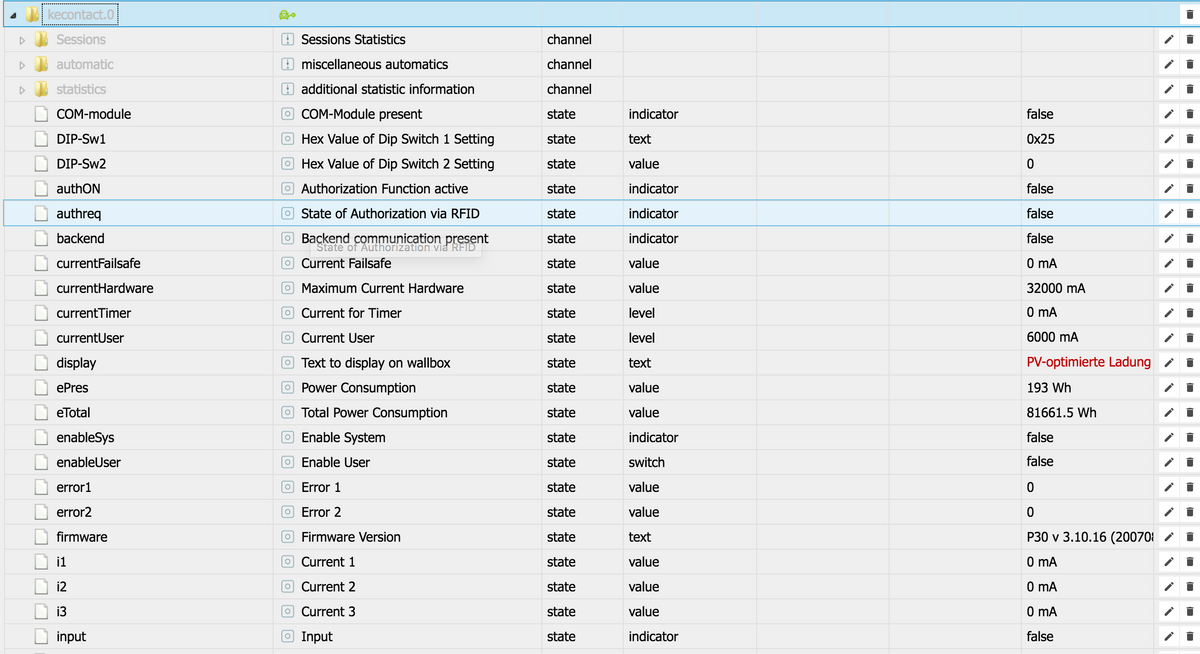Expand the Sessions folder

(23, 40)
